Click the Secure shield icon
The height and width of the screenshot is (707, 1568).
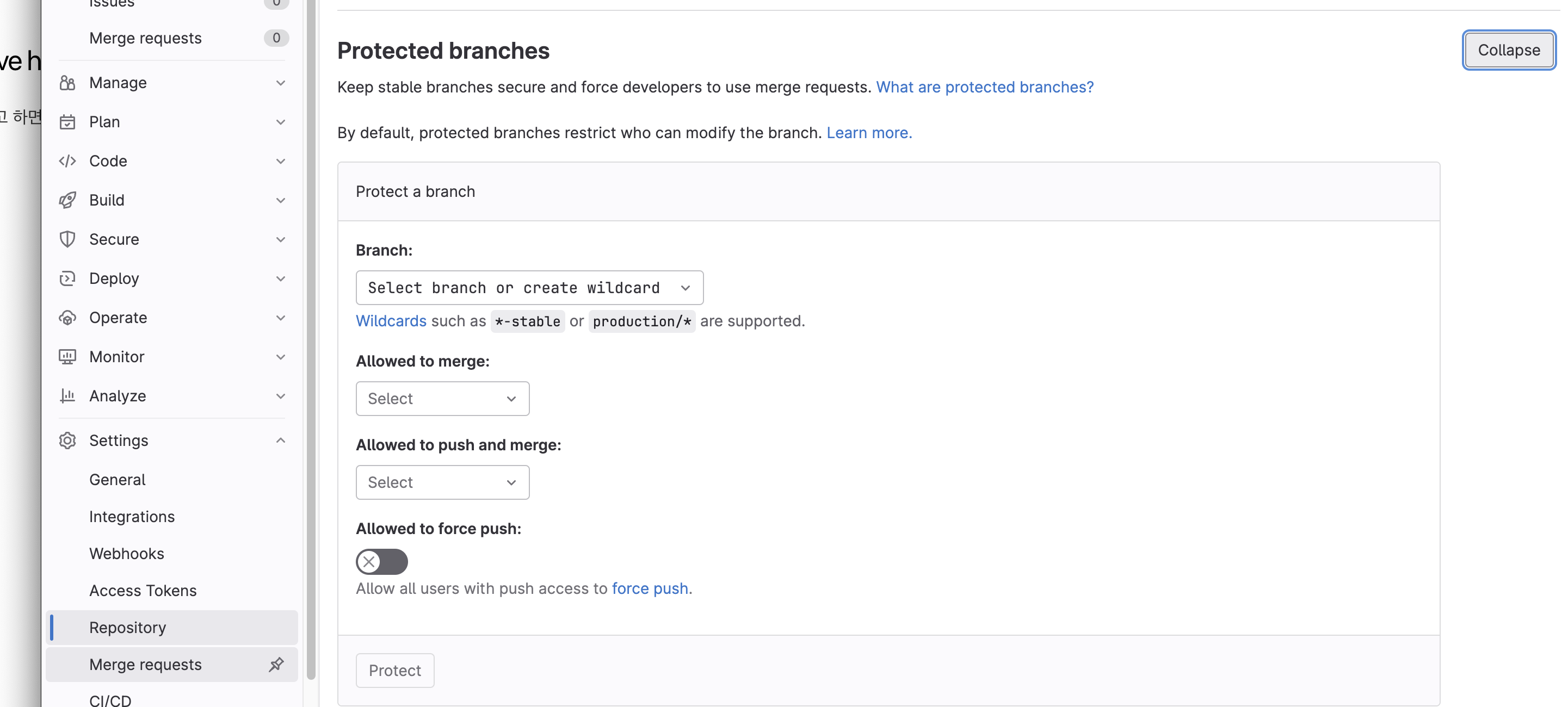pyautogui.click(x=67, y=239)
